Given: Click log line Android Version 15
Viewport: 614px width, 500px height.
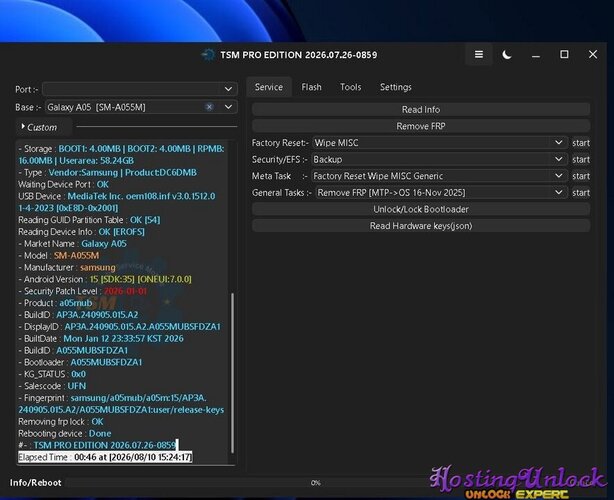Looking at the screenshot, I should (105, 279).
